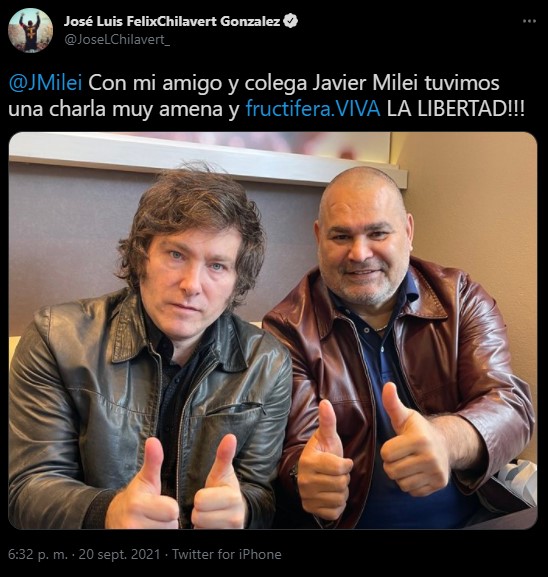Screen dimensions: 548x577
Task: Open the round profile avatar picture
Action: pyautogui.click(x=31, y=31)
